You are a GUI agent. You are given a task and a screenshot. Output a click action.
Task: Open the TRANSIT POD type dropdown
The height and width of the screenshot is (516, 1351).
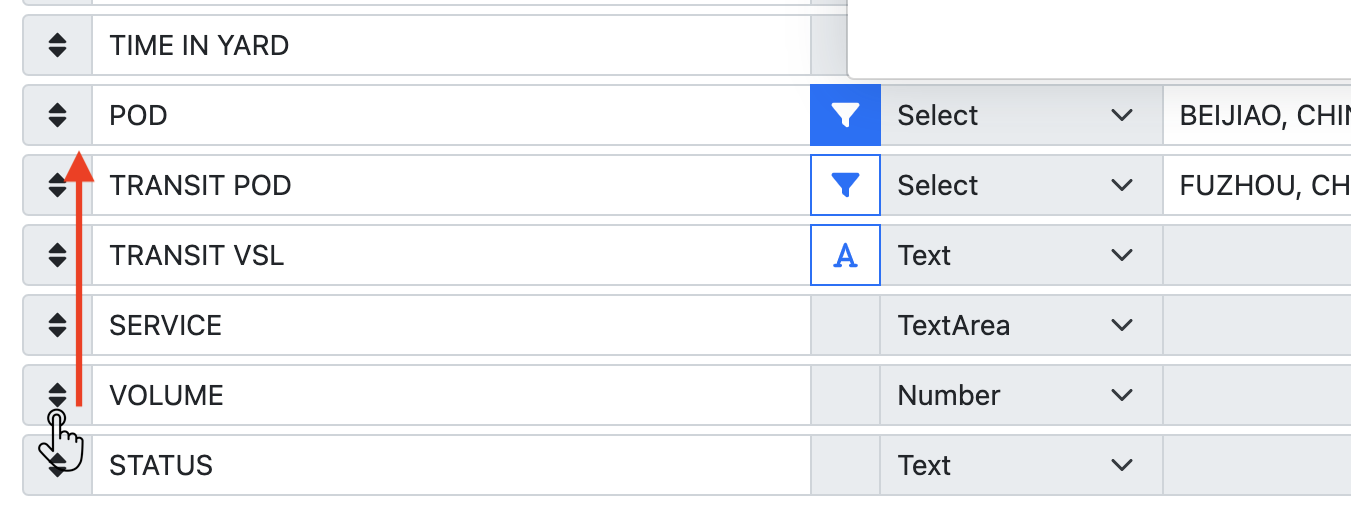pos(1020,186)
